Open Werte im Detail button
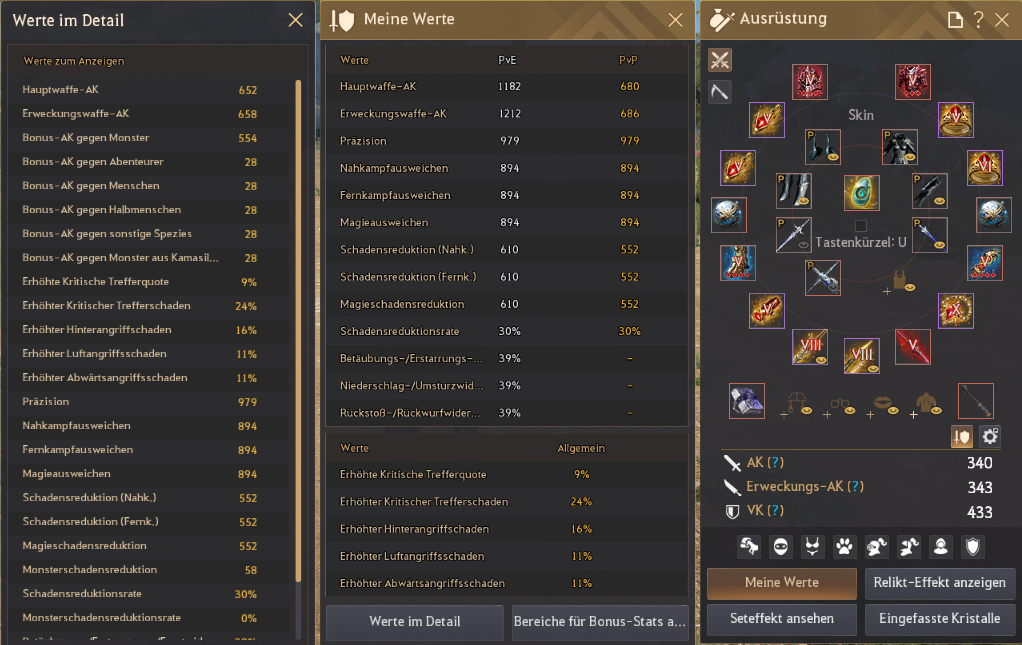Viewport: 1022px width, 645px height. point(414,622)
